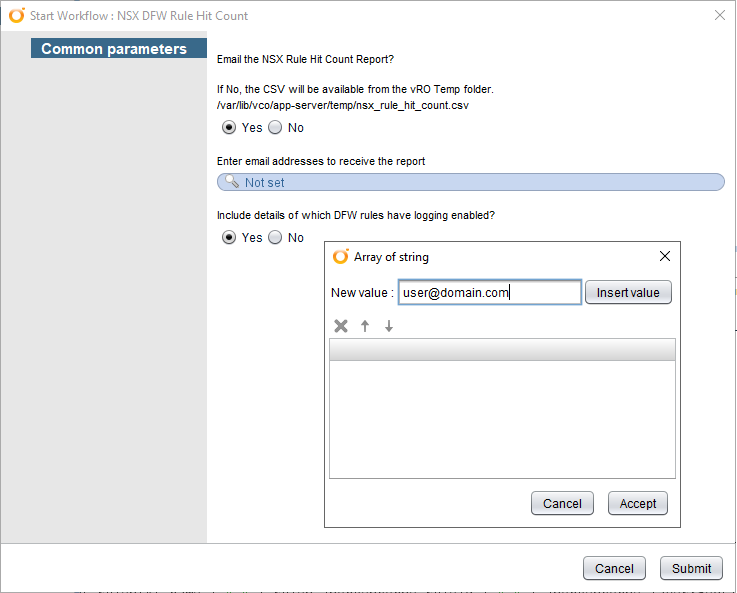Cancel the Array of string dialog

pyautogui.click(x=562, y=503)
